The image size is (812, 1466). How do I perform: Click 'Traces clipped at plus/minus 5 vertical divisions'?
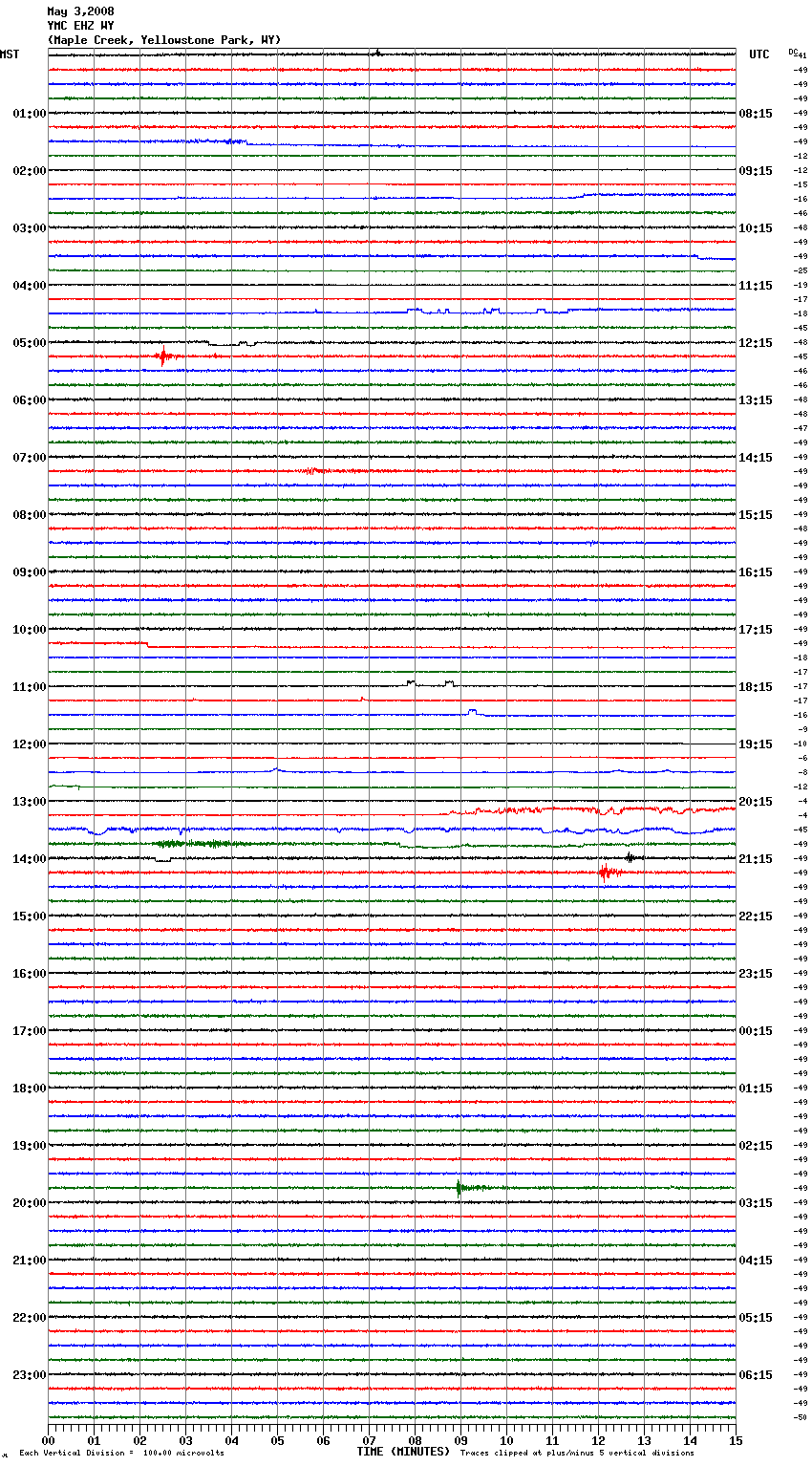577,1454
